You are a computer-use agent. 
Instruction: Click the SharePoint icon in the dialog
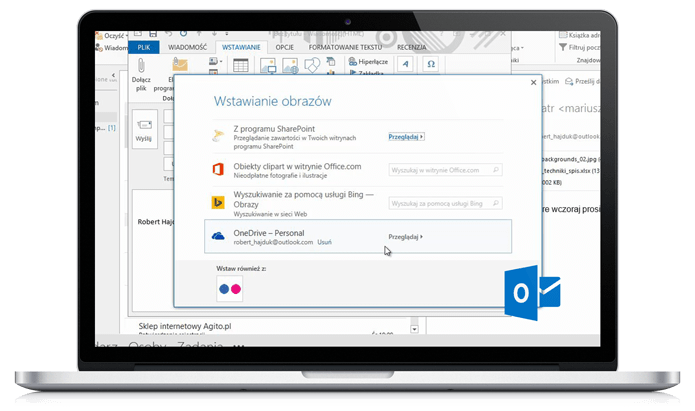click(x=217, y=135)
